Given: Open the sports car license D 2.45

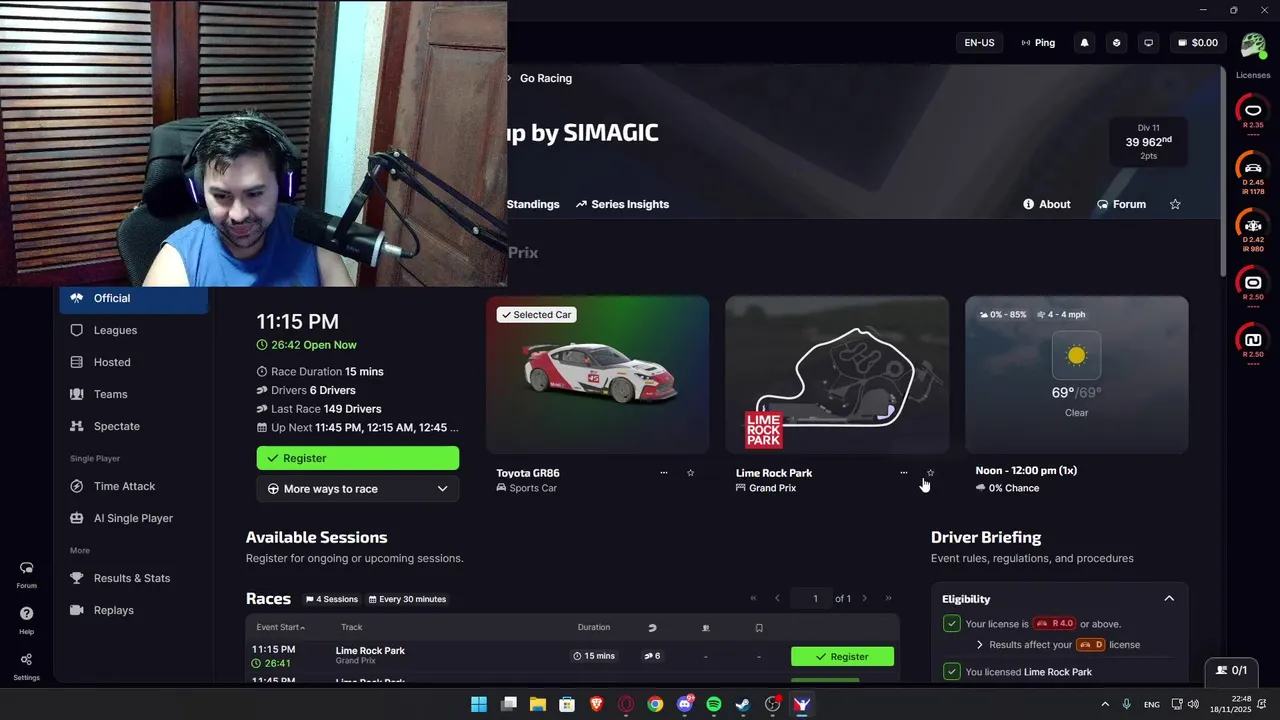Looking at the screenshot, I should click(1253, 171).
